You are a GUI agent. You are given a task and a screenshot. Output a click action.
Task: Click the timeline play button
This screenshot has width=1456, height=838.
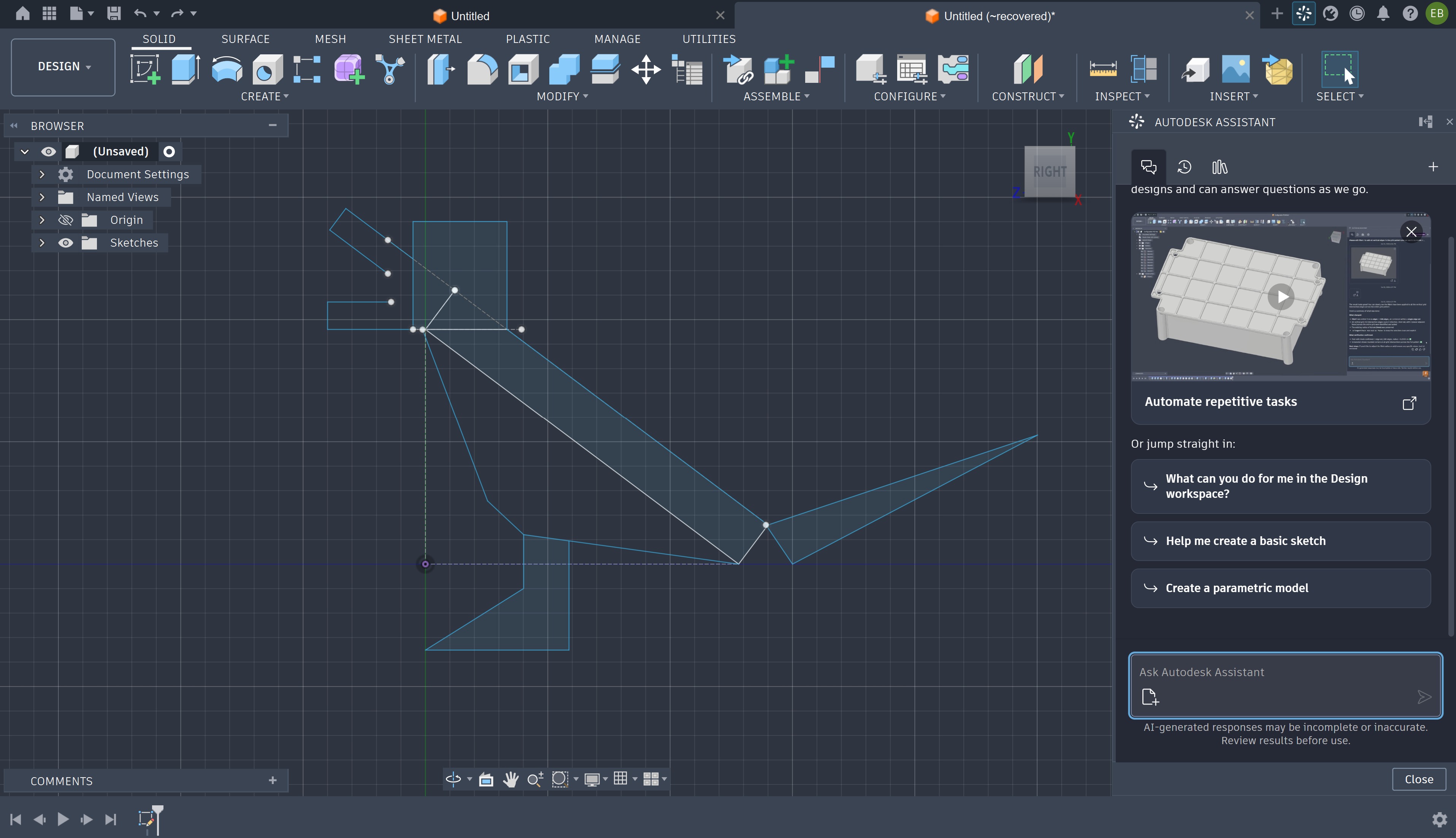point(63,819)
